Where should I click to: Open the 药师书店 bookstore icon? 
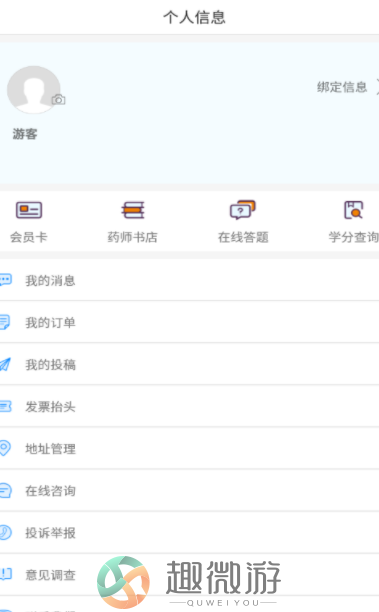click(x=133, y=210)
